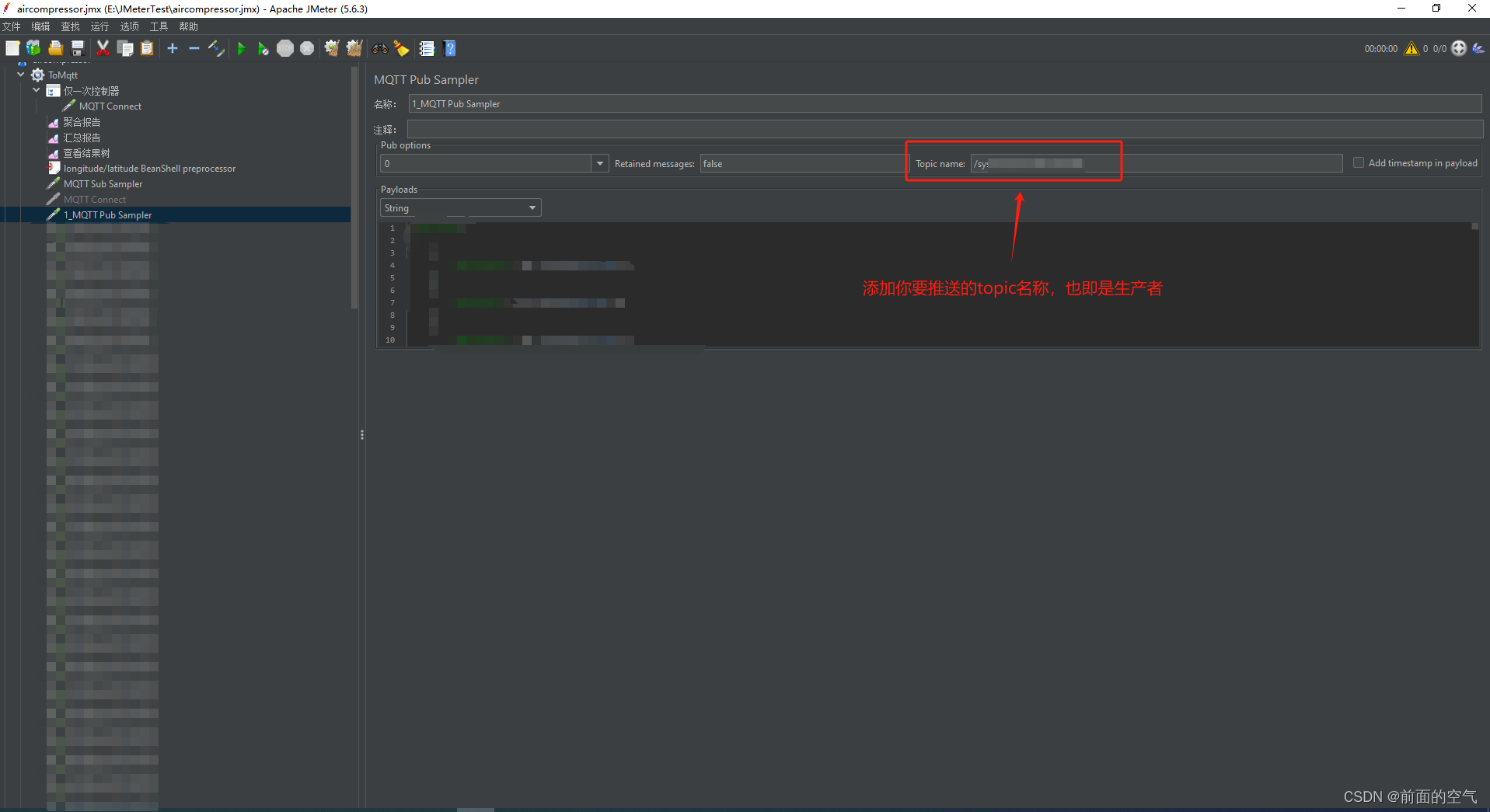Start test without pauses icon
The width and height of the screenshot is (1490, 812).
point(263,48)
